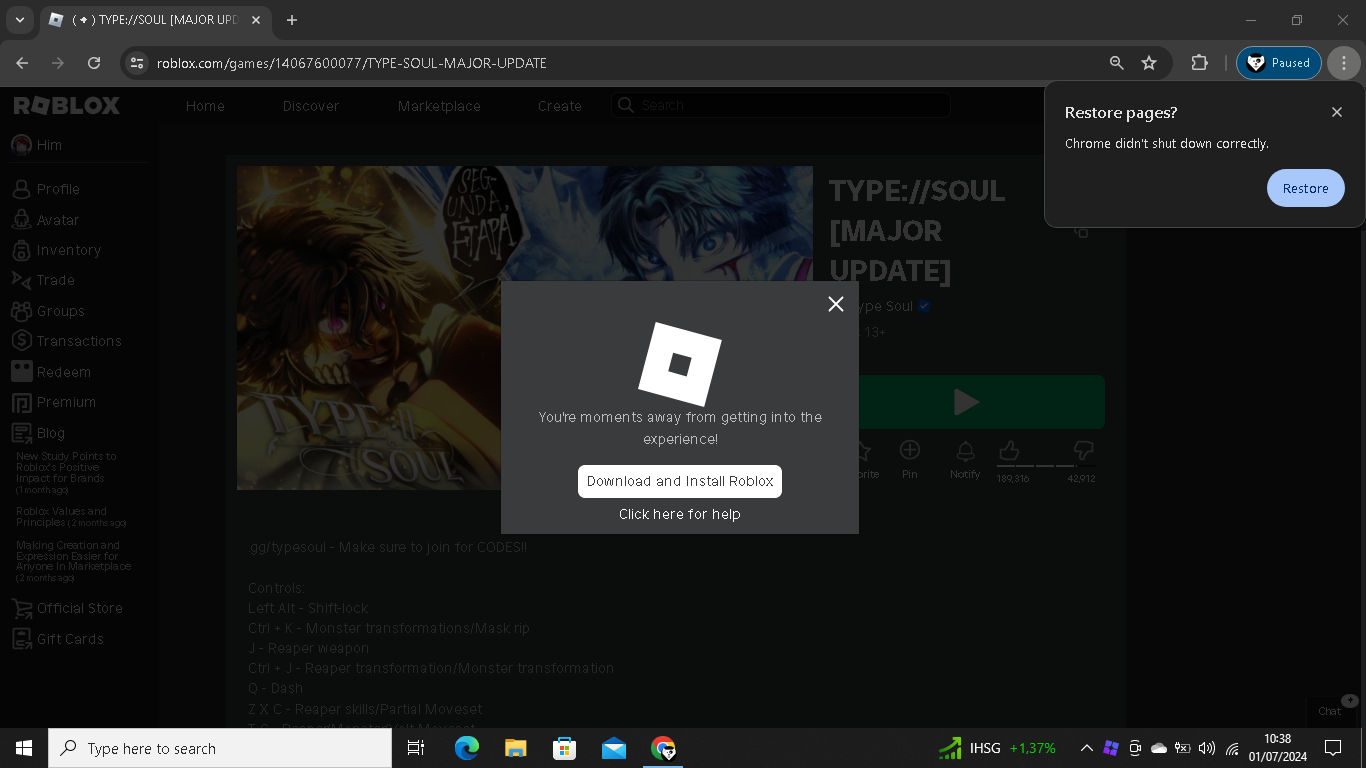
Task: Open Chrome three-dot menu
Action: tap(1344, 63)
